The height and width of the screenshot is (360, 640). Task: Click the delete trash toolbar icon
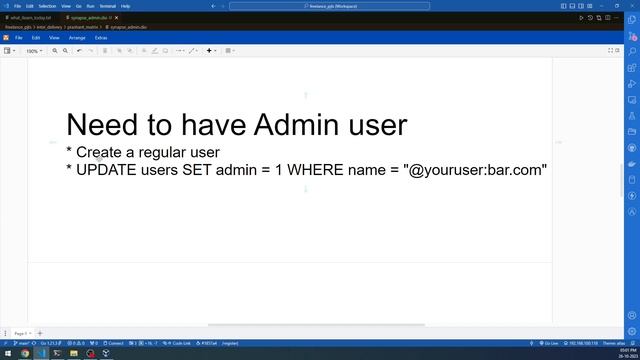105,51
